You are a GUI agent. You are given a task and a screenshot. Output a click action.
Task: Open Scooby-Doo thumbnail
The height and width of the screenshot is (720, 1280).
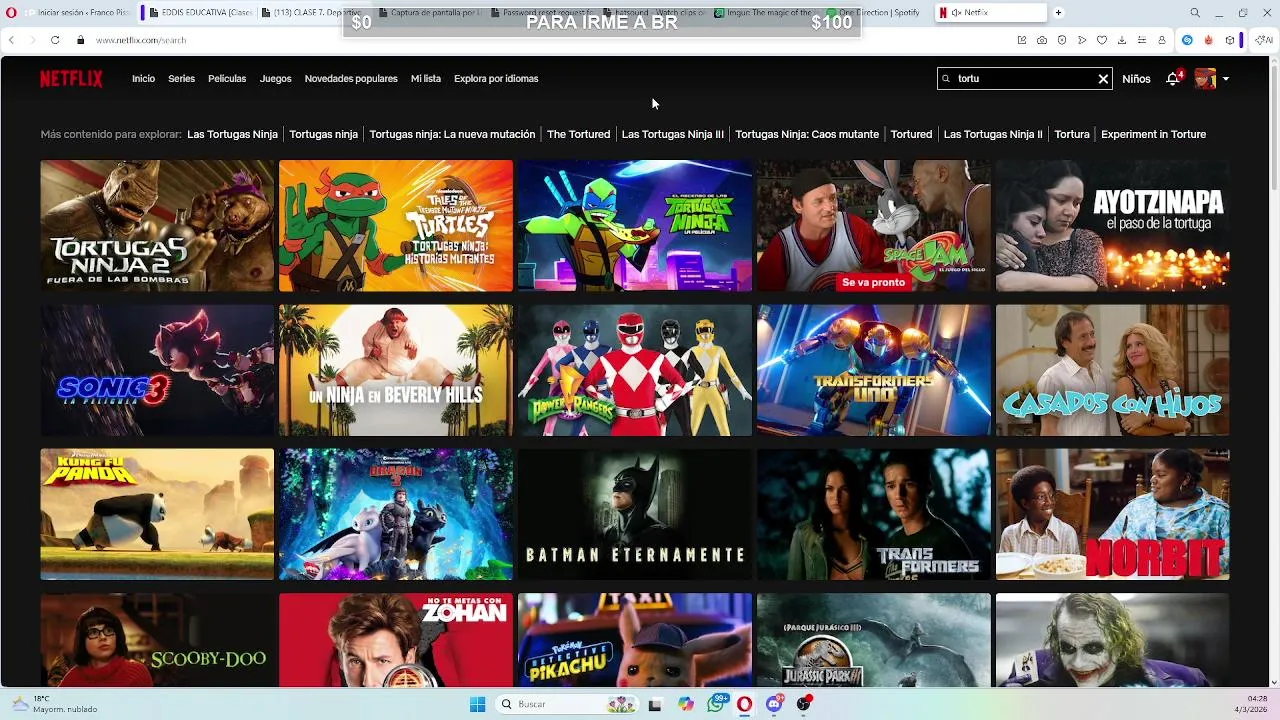[x=157, y=640]
